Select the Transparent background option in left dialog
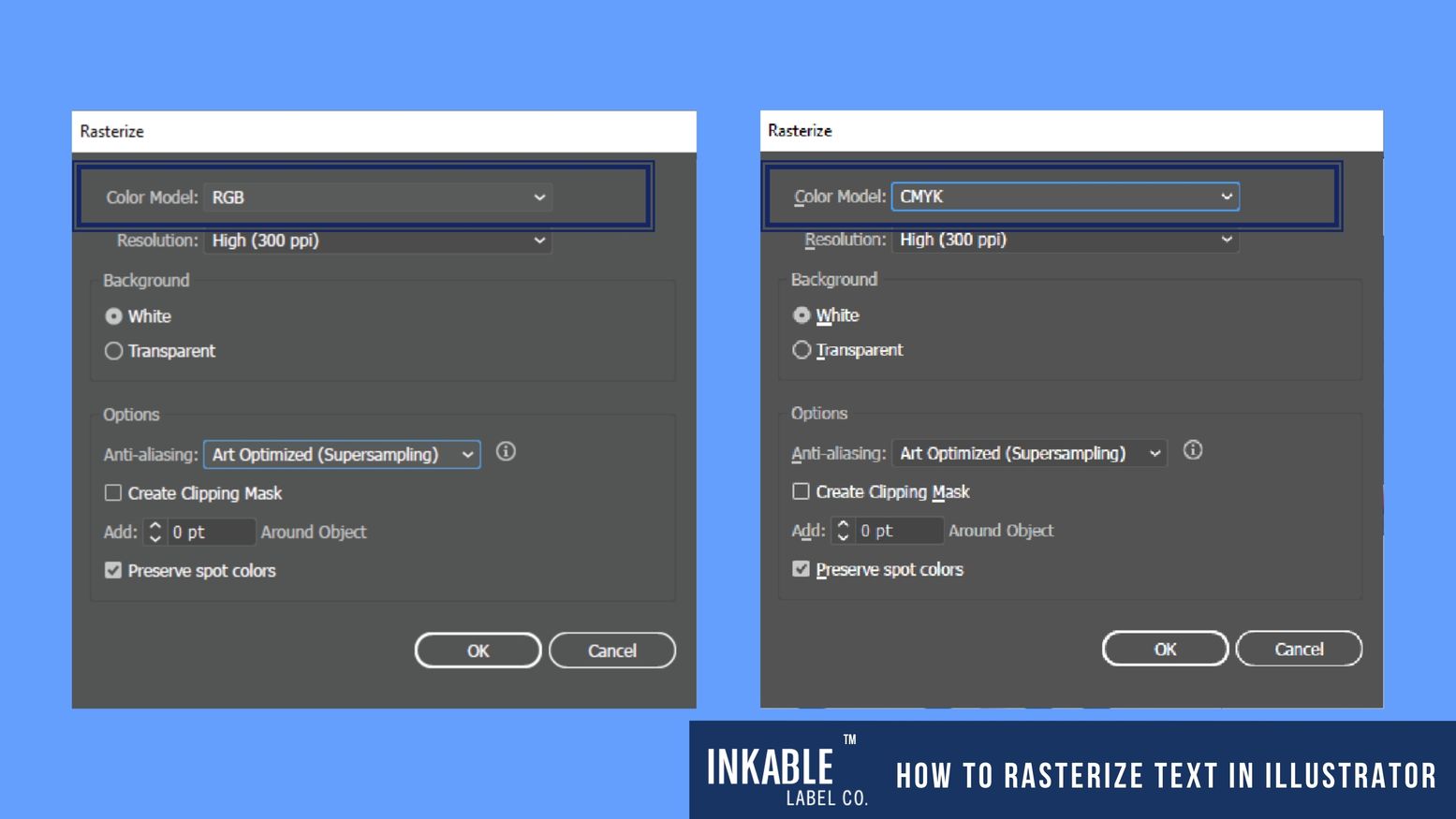Screen dimensions: 1456x819 click(113, 351)
